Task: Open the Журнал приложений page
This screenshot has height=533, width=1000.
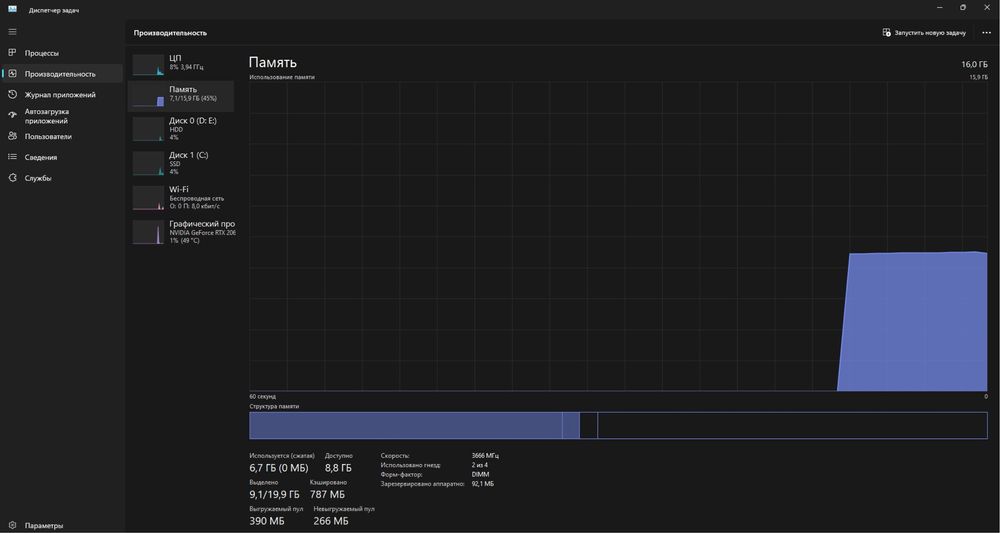Action: click(62, 94)
